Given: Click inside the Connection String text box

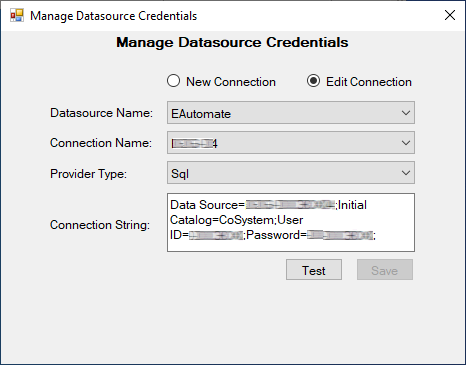Looking at the screenshot, I should [x=291, y=222].
